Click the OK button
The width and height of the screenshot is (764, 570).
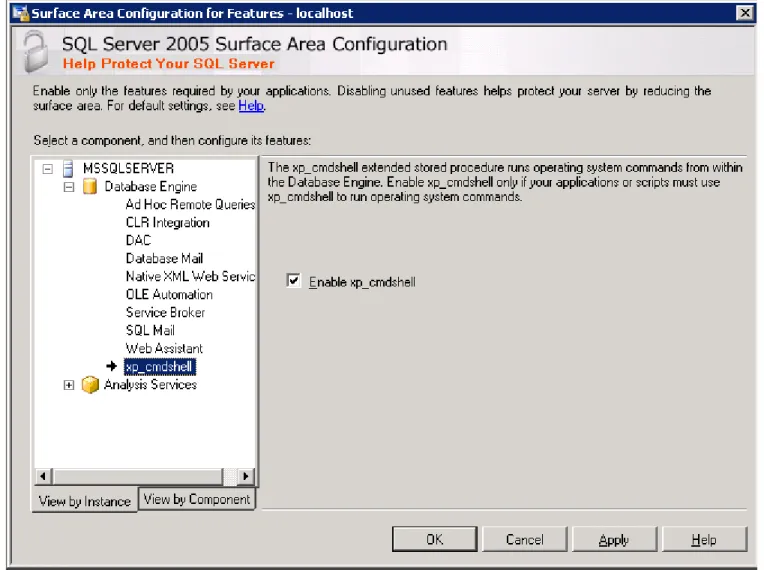(x=435, y=539)
